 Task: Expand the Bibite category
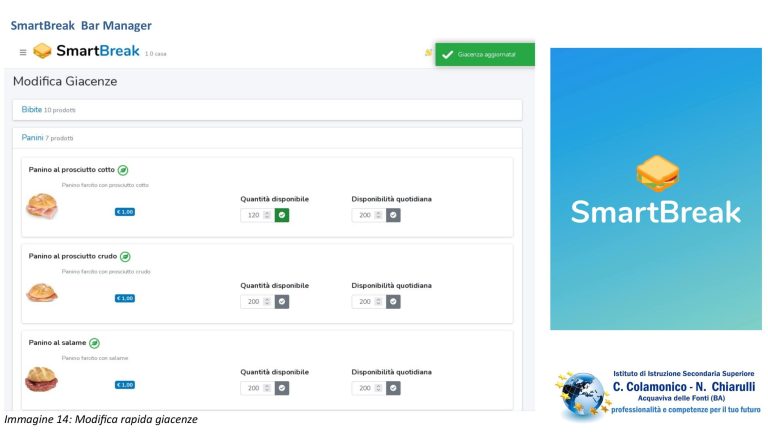[267, 110]
